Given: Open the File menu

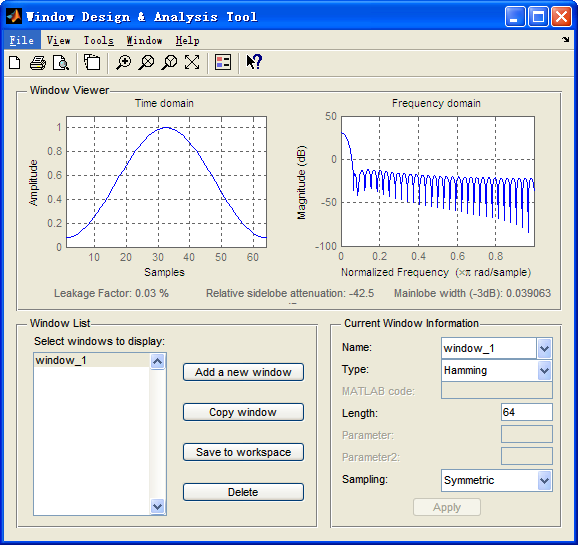Looking at the screenshot, I should (x=21, y=40).
